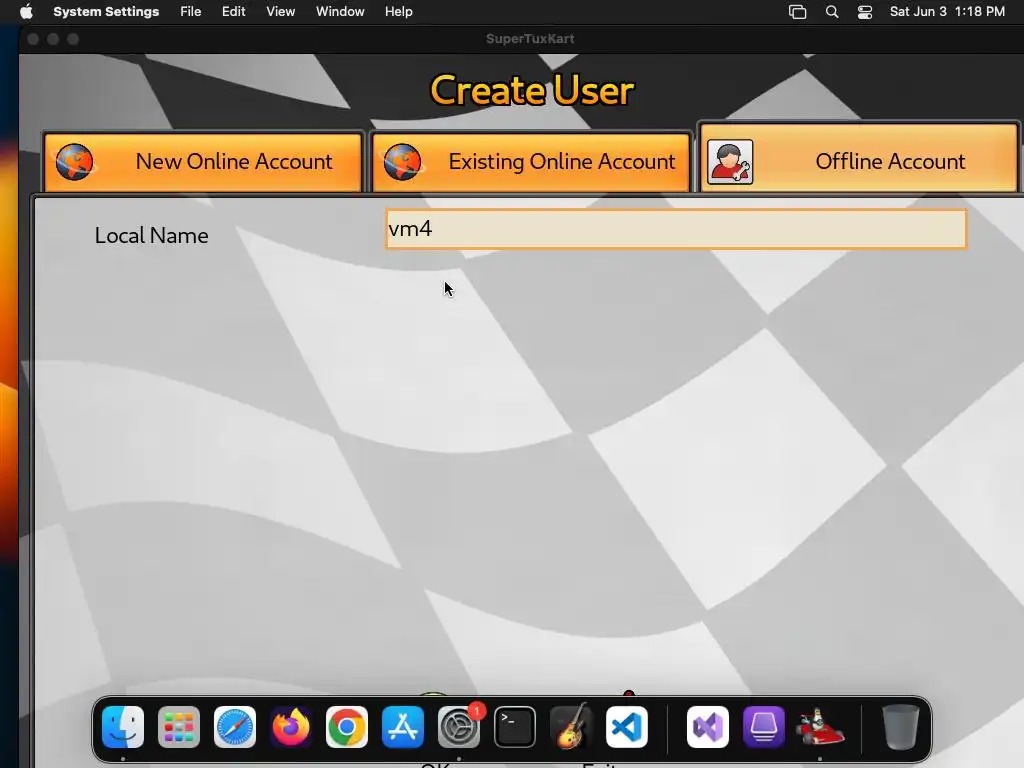Launch Google Chrome from the Dock
This screenshot has height=768, width=1024.
347,727
